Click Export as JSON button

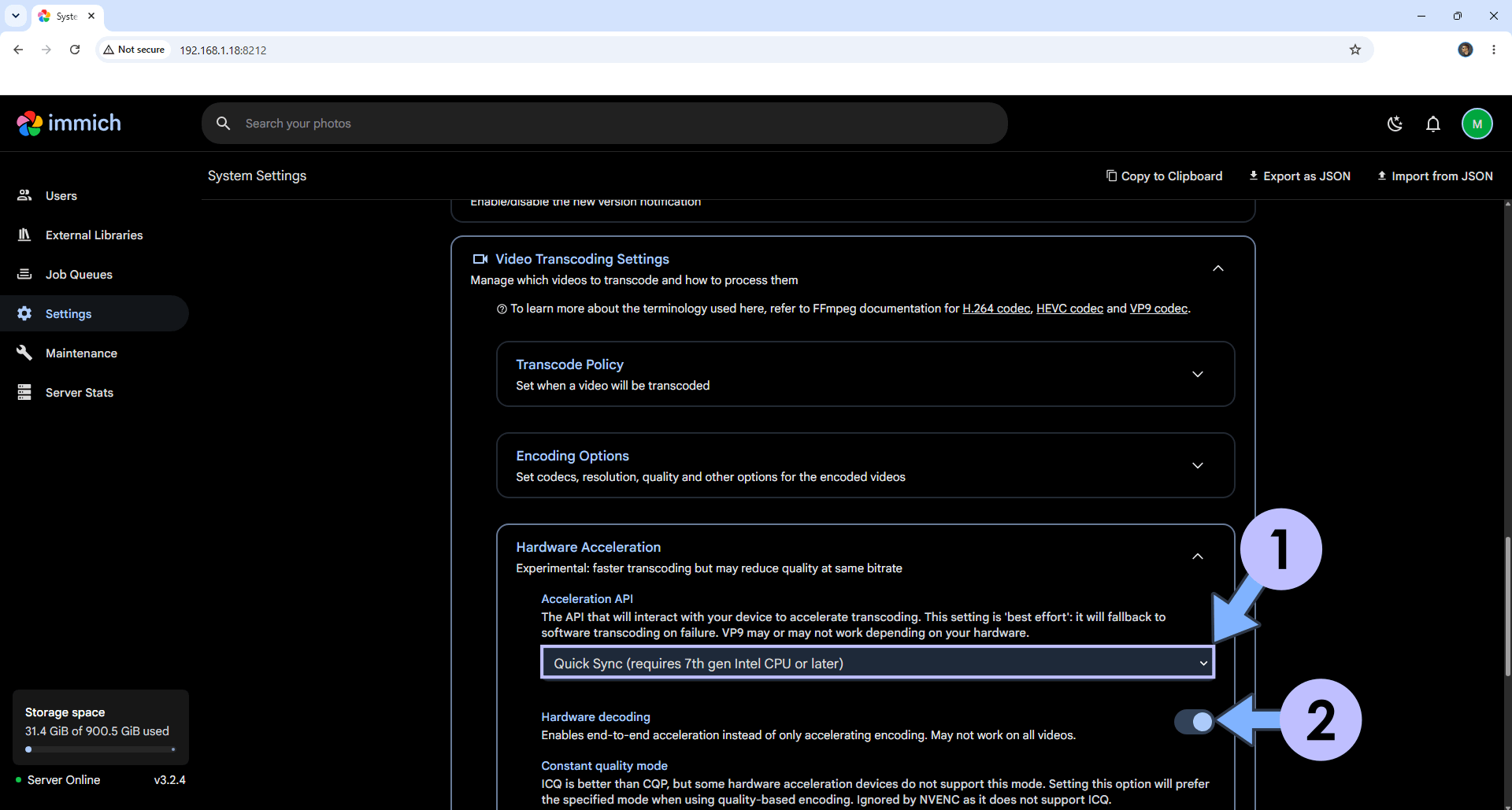[x=1299, y=176]
